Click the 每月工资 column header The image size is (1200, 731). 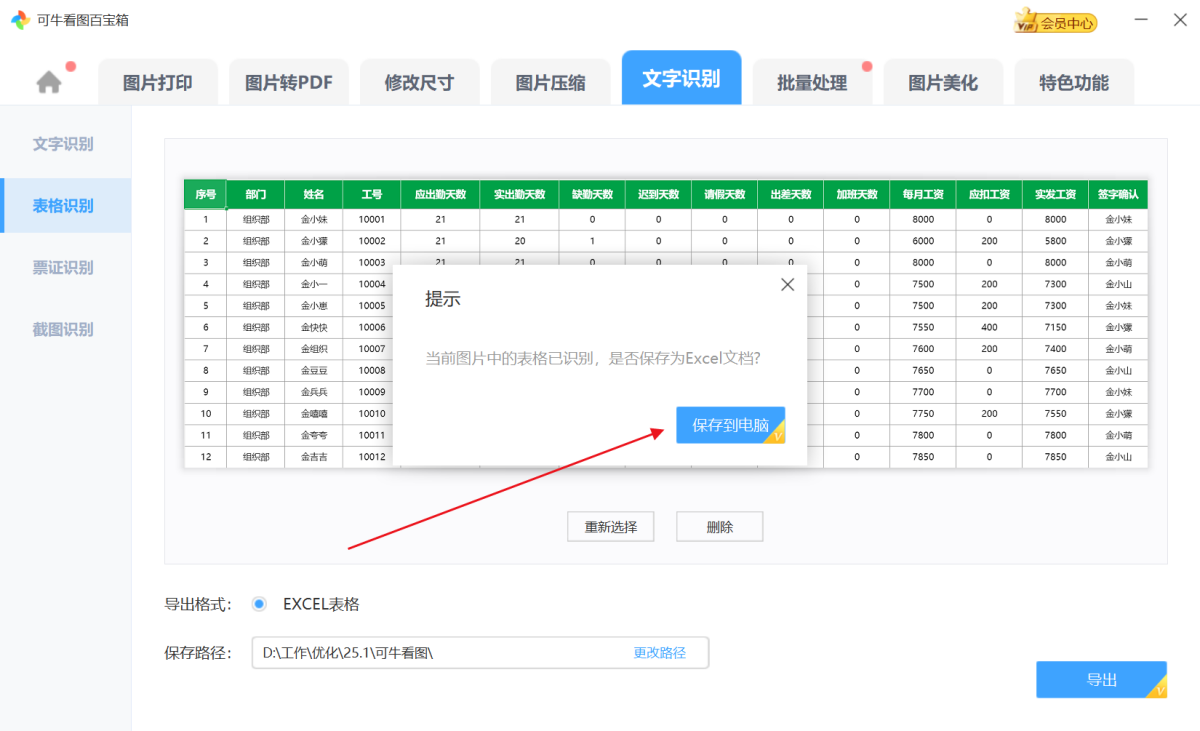[923, 194]
